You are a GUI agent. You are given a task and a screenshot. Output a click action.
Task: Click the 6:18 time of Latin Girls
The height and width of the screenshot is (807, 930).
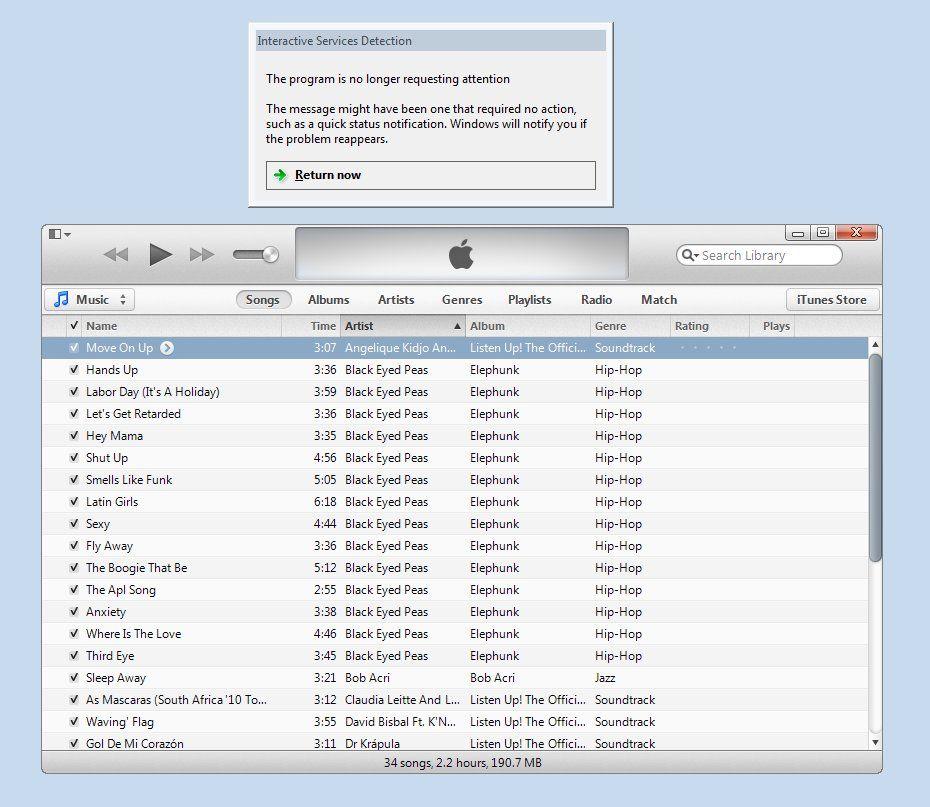click(325, 502)
